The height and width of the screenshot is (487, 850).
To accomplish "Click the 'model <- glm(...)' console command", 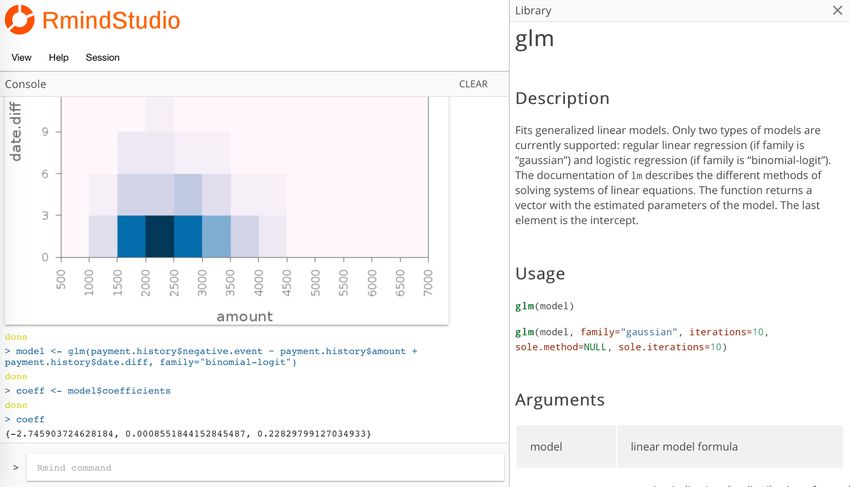I will 211,356.
